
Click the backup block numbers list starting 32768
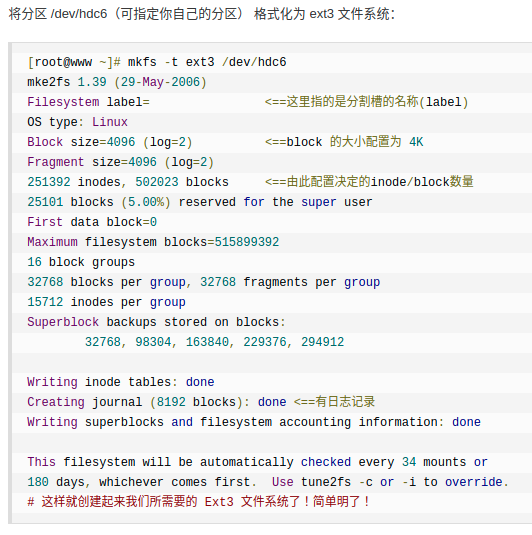point(215,342)
